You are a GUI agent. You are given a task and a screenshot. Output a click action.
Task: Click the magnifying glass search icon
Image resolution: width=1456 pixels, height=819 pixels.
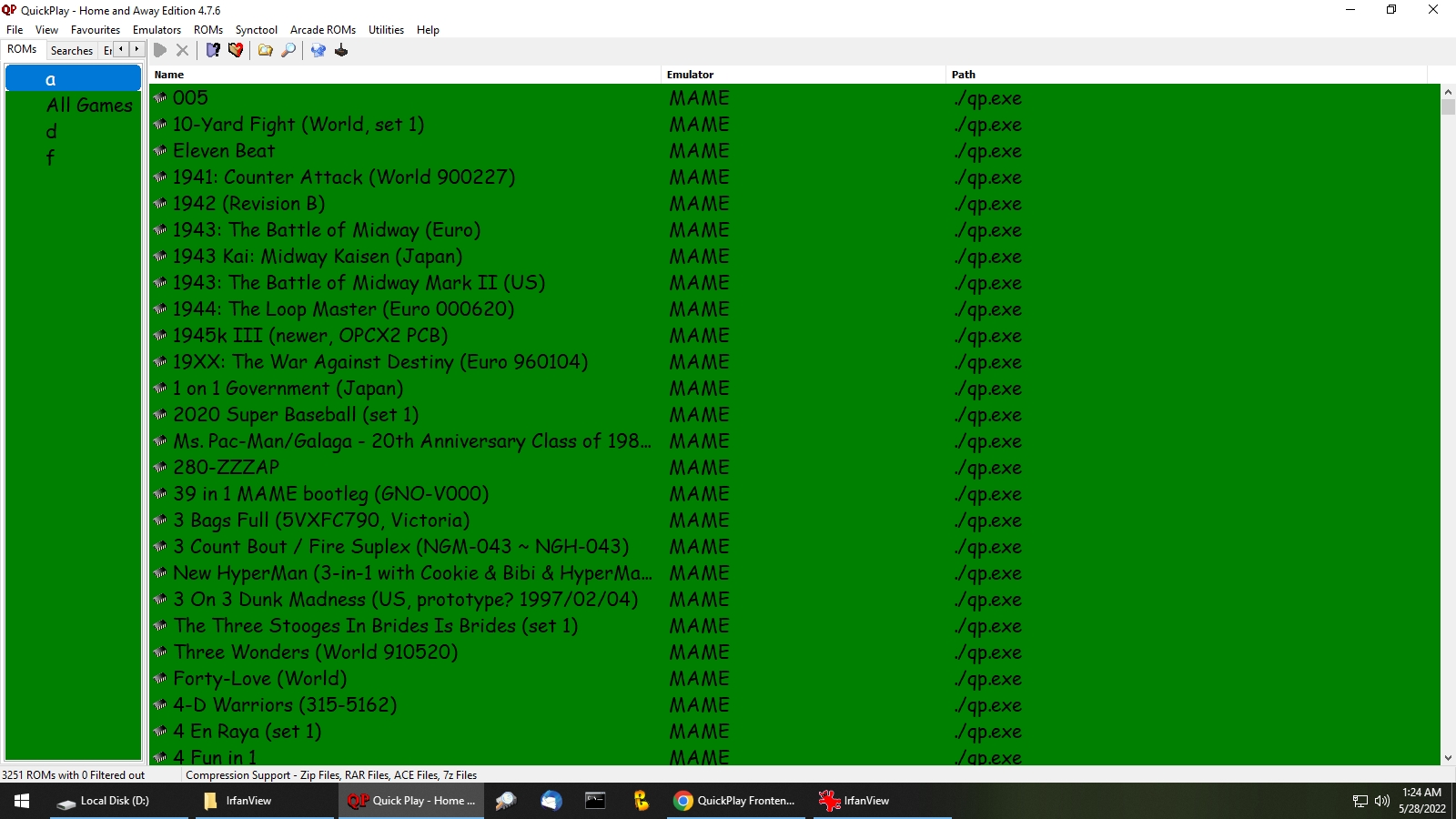288,50
